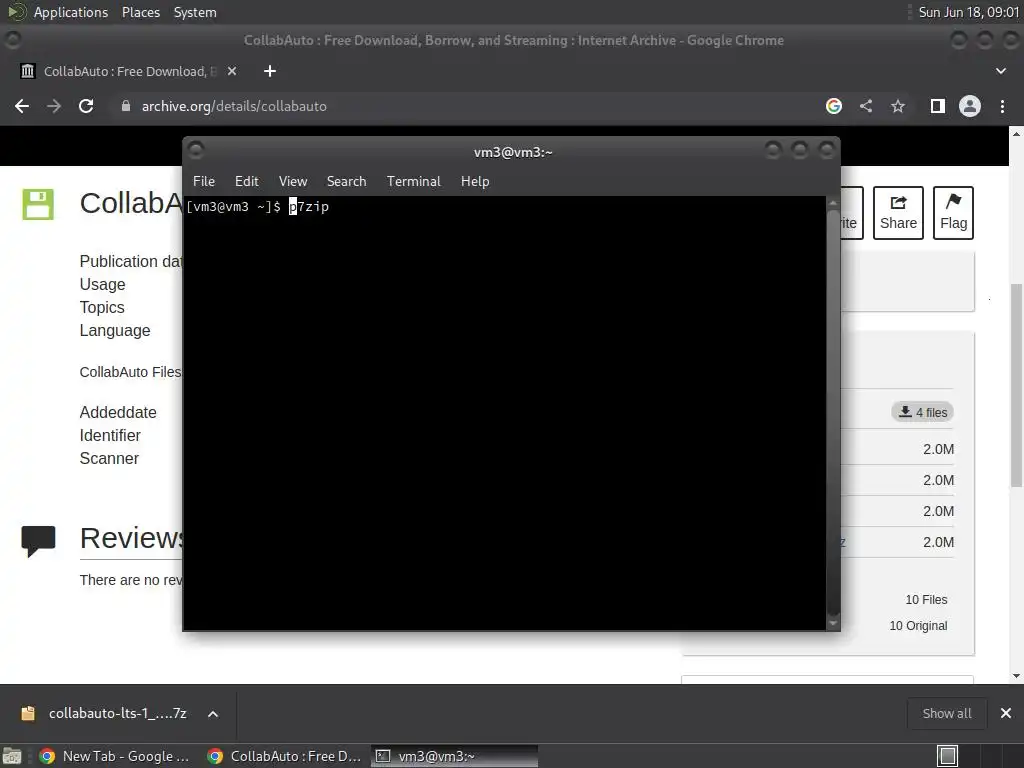This screenshot has height=768, width=1024.
Task: Open the Terminal menu
Action: pyautogui.click(x=413, y=182)
